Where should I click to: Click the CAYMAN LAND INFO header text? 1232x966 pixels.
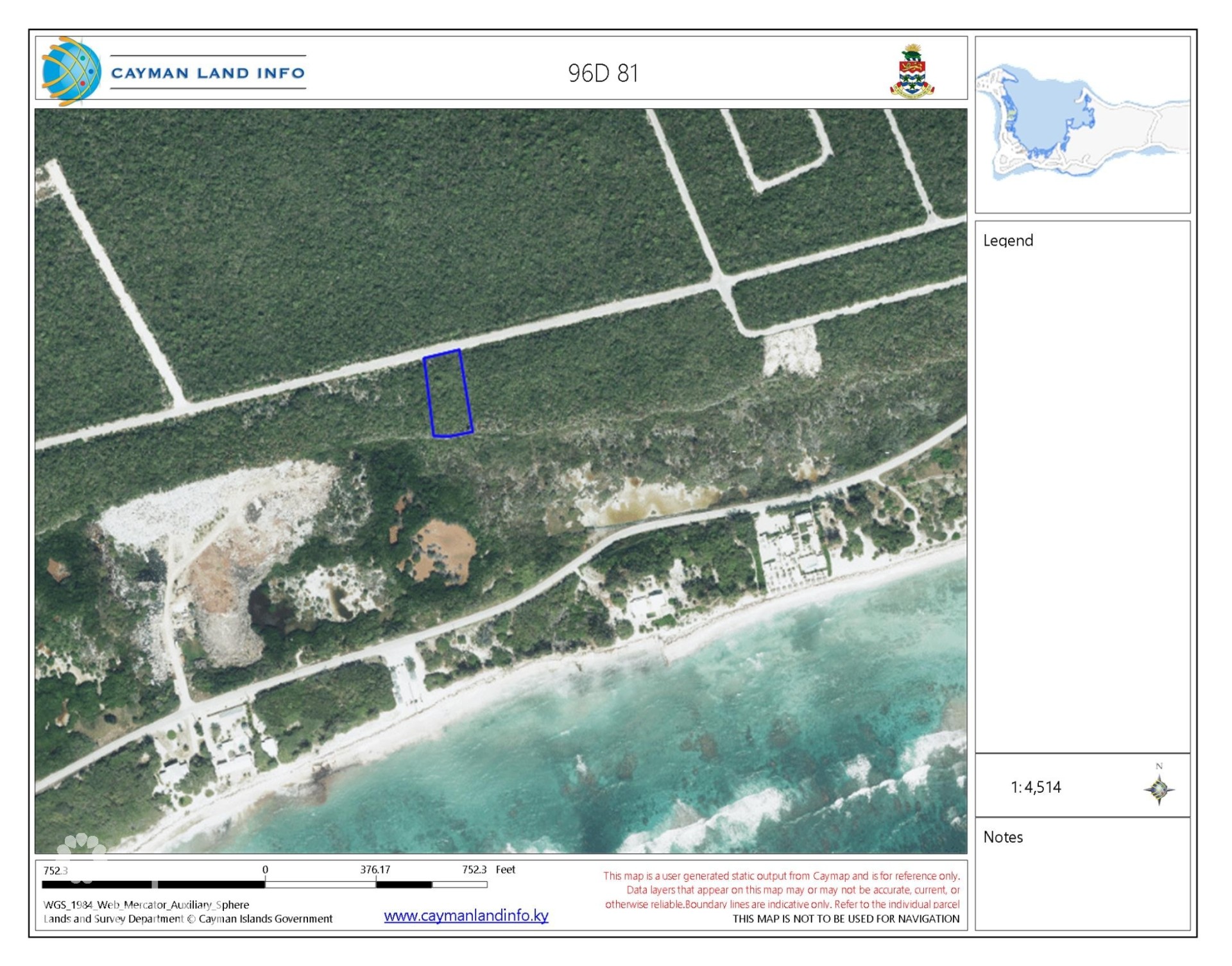coord(211,72)
